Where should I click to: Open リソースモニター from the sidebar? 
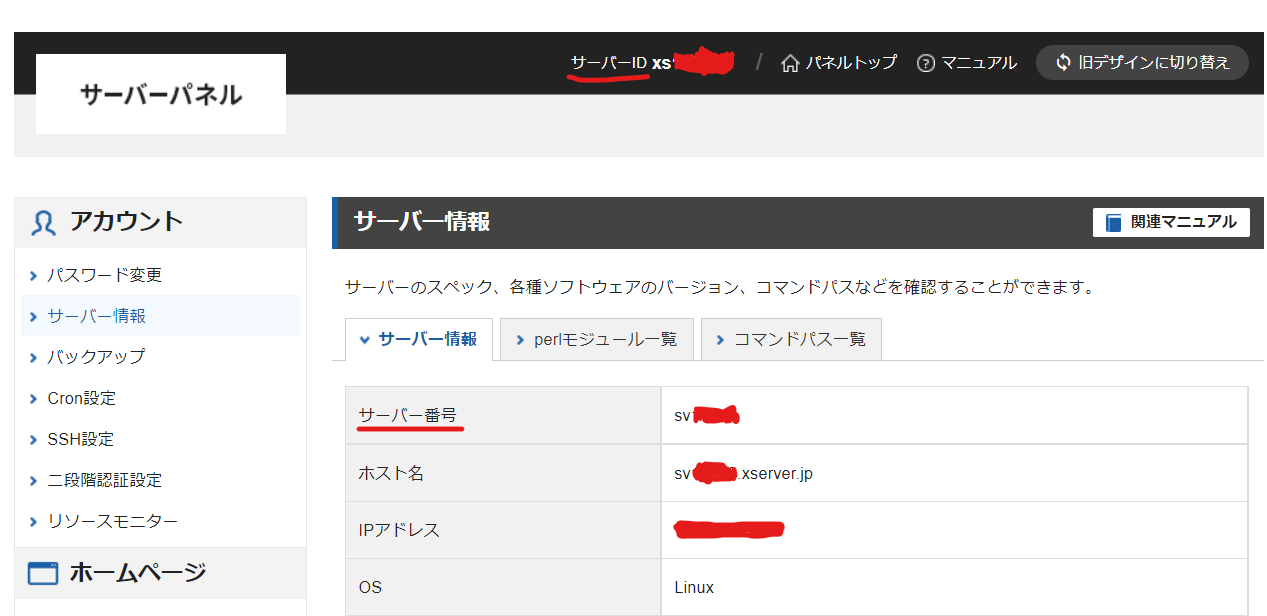pyautogui.click(x=110, y=520)
